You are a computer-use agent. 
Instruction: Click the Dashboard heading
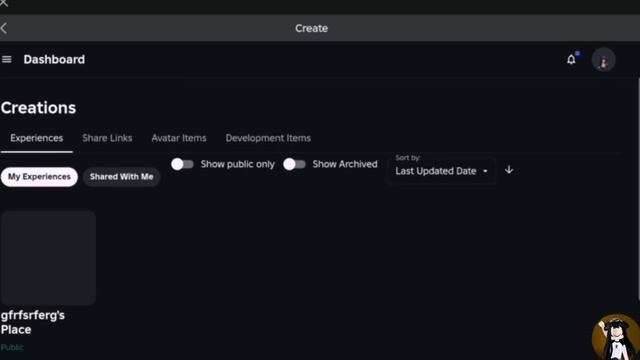tap(54, 60)
